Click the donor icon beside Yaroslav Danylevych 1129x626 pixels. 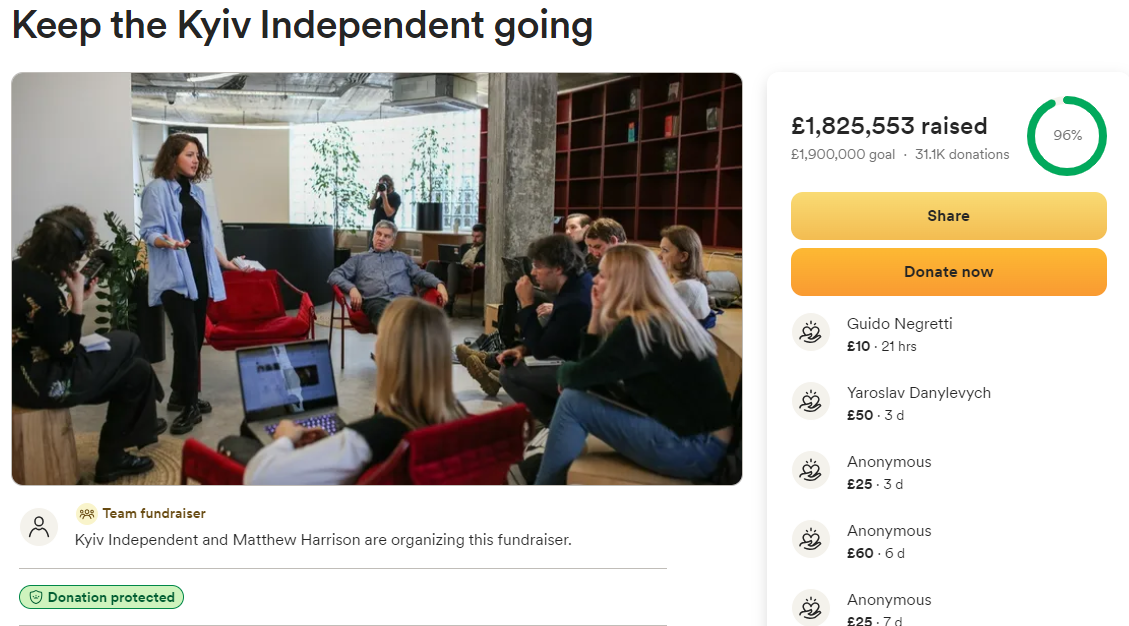[x=811, y=402]
